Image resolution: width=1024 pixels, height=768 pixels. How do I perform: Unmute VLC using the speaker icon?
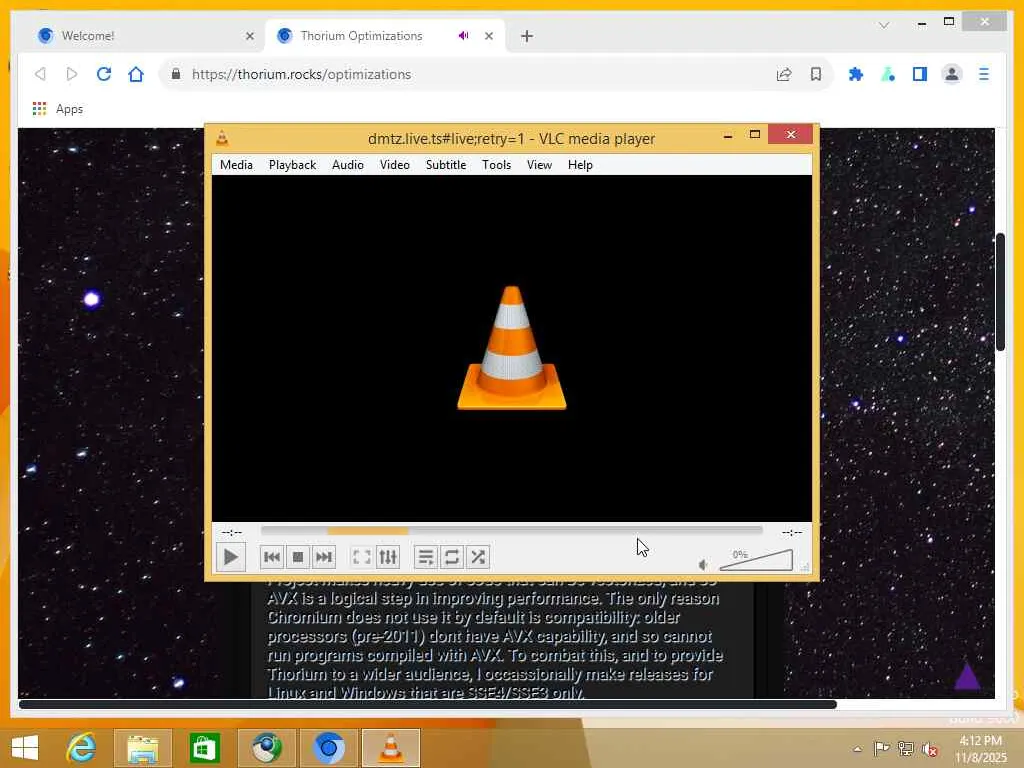pyautogui.click(x=703, y=565)
